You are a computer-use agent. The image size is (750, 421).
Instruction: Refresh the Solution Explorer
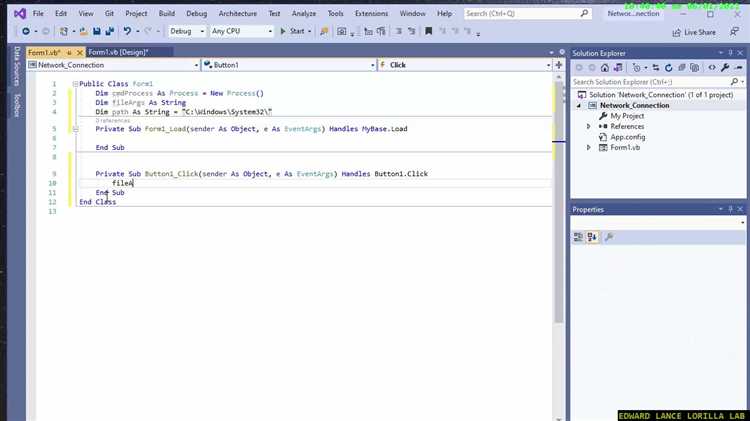[669, 68]
